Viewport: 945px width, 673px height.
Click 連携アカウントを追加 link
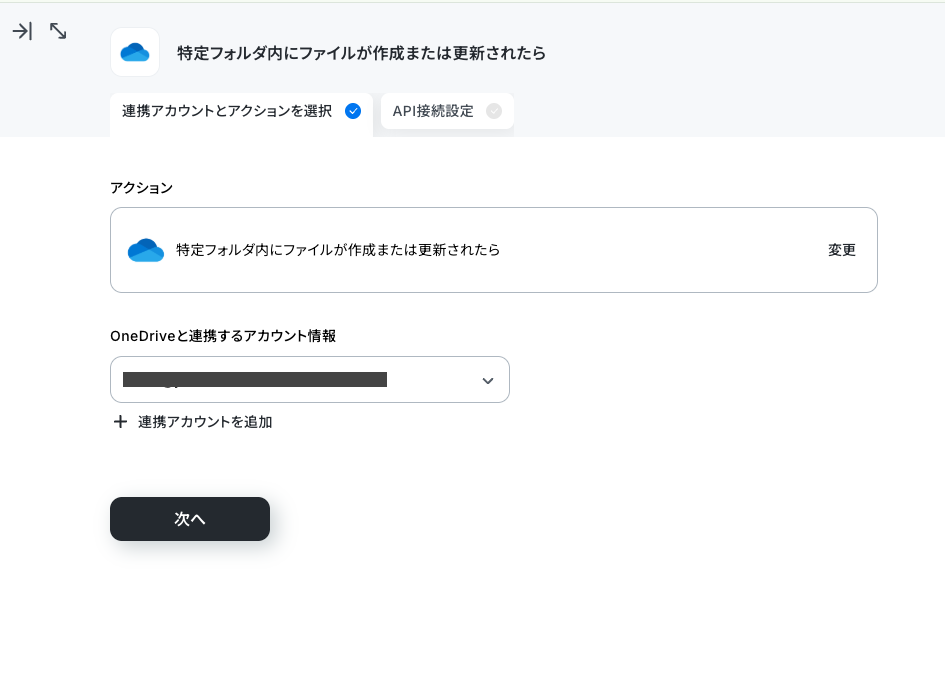pyautogui.click(x=205, y=422)
